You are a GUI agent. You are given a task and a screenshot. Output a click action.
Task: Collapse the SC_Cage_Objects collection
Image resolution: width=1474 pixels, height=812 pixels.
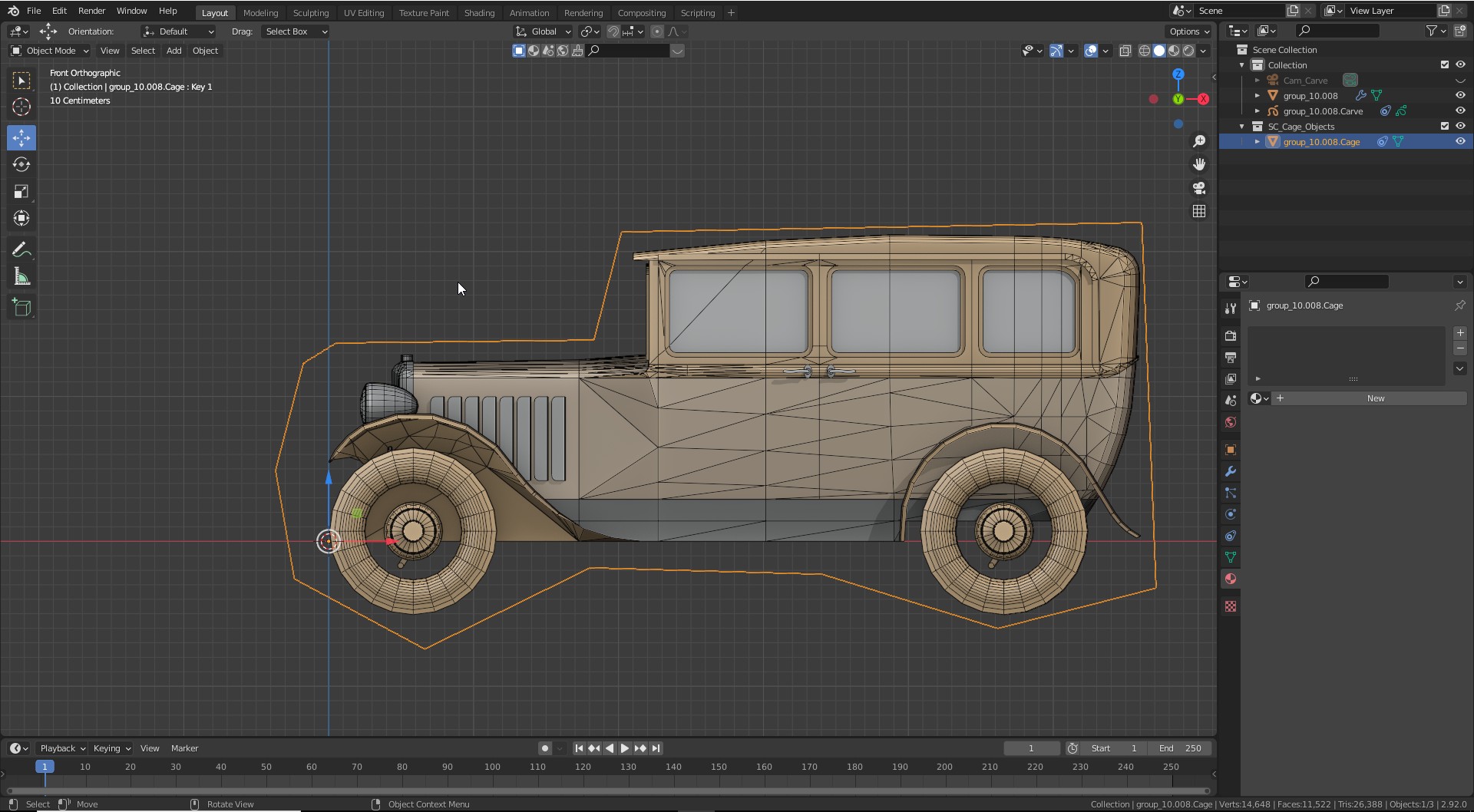pos(1241,126)
